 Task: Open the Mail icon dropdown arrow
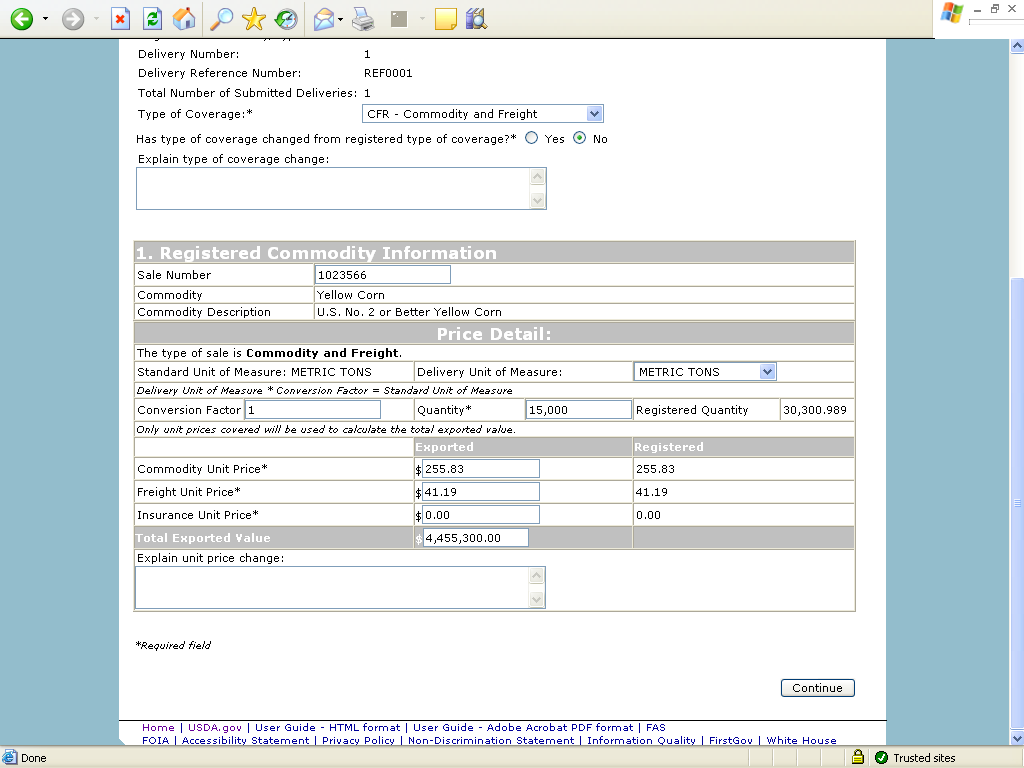(341, 19)
